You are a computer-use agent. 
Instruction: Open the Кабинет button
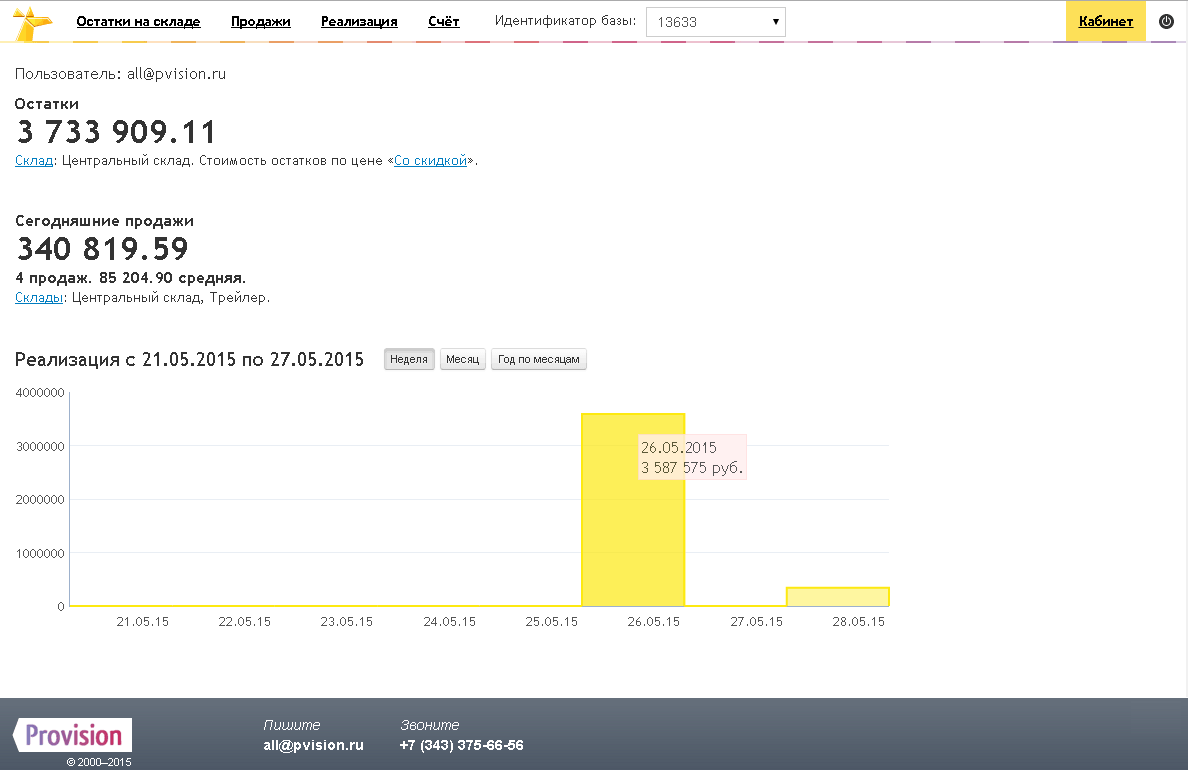point(1105,22)
